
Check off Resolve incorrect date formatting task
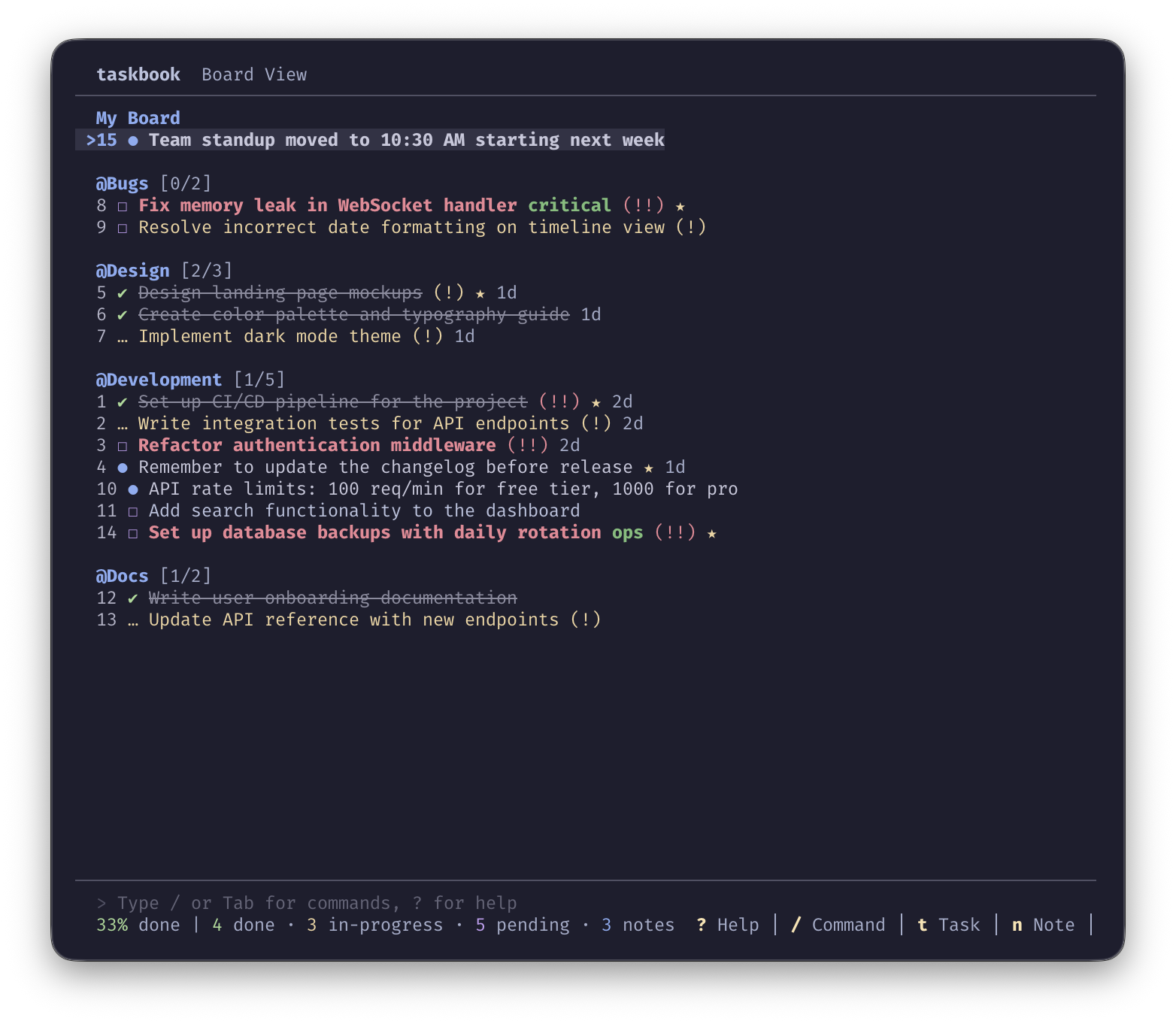point(123,228)
